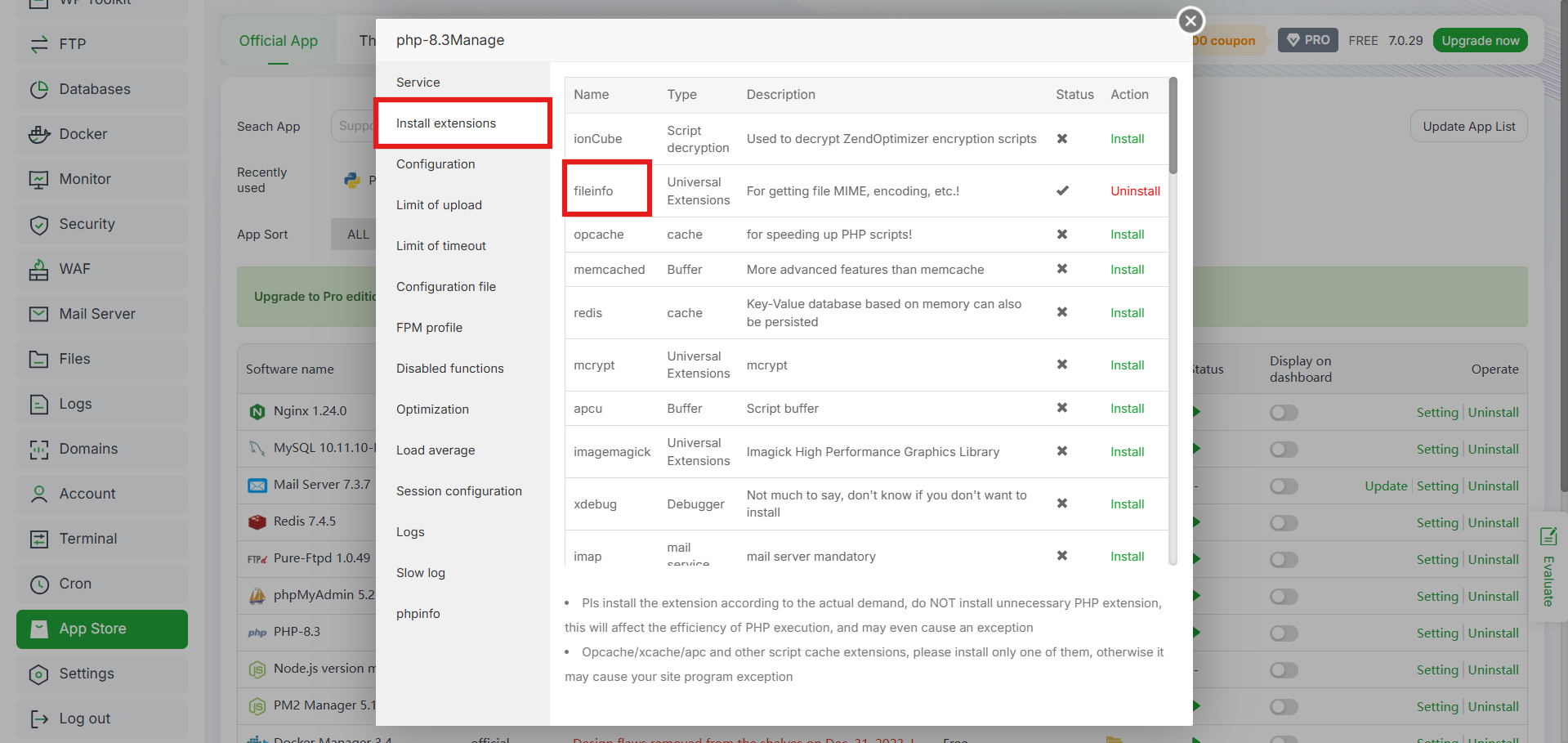This screenshot has height=743, width=1568.
Task: Open Setting for the Nginx row
Action: (x=1437, y=413)
